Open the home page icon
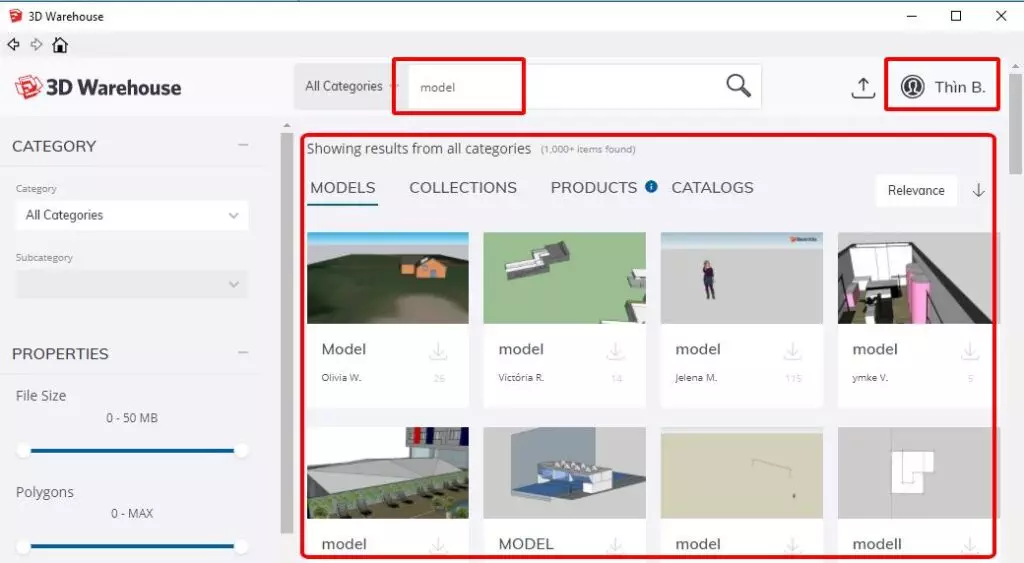 [x=60, y=44]
